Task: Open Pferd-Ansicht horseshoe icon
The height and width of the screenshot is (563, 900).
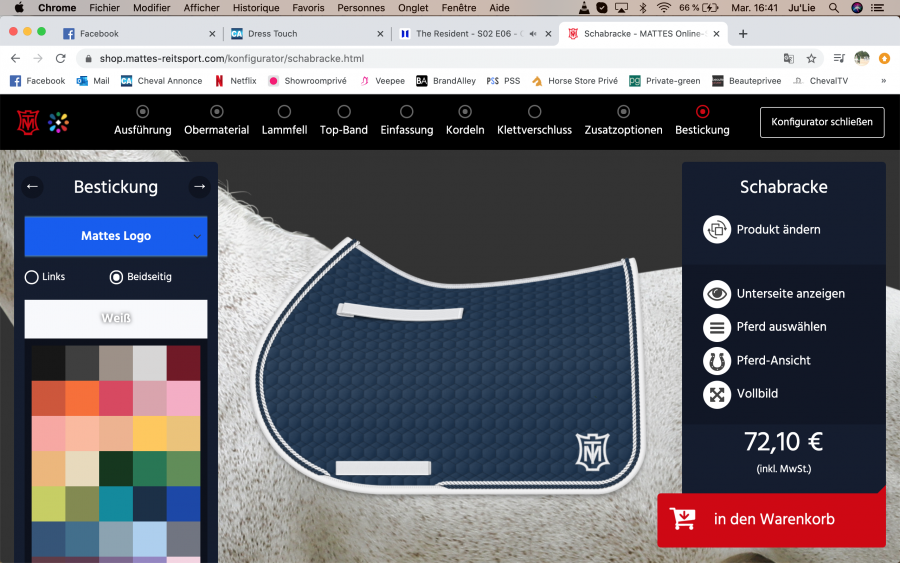Action: [x=717, y=360]
